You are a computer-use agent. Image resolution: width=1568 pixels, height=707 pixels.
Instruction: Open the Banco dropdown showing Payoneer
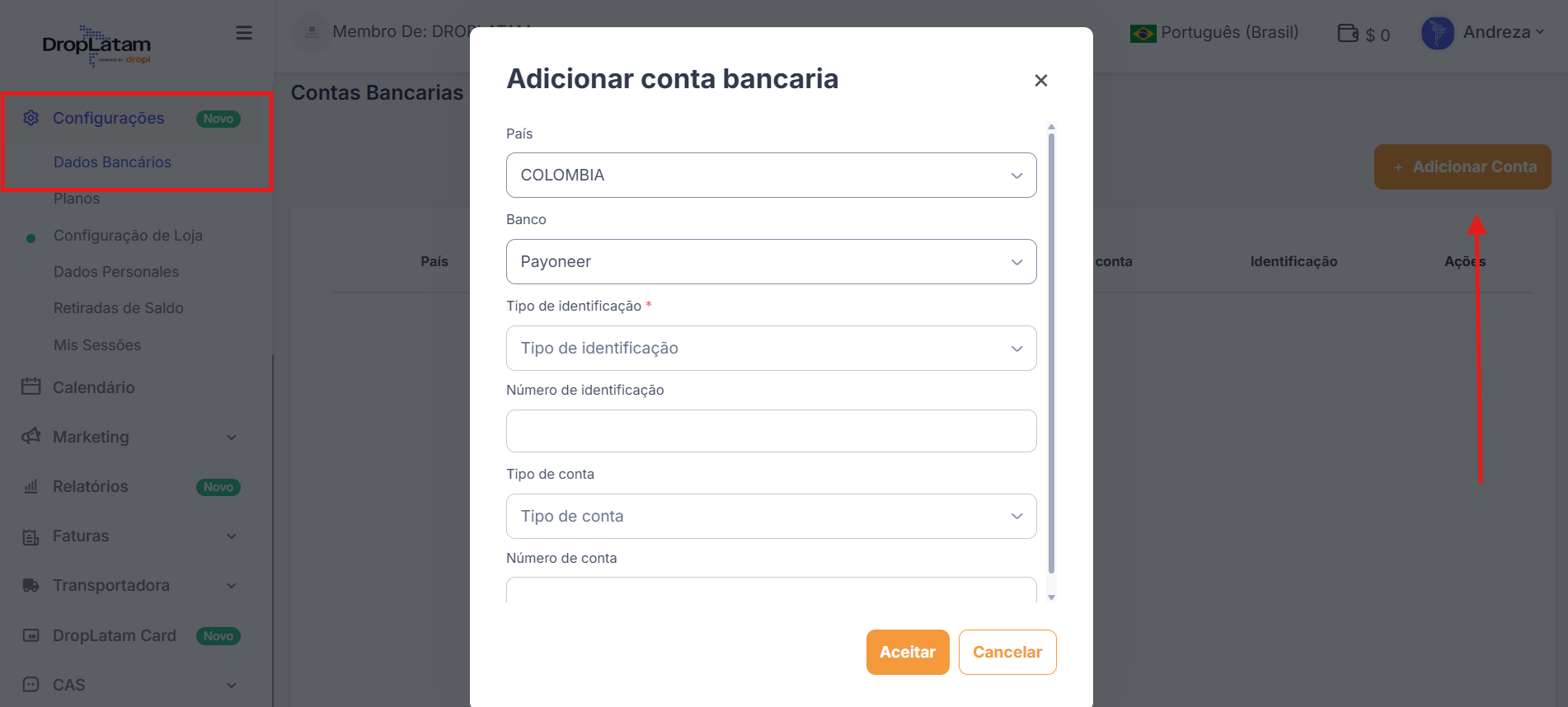point(771,261)
